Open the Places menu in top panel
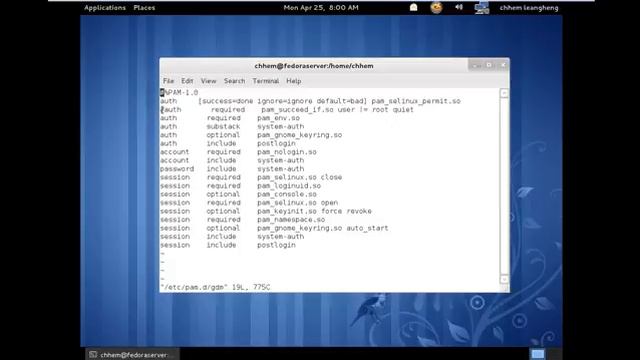The image size is (640, 360). coord(144,7)
